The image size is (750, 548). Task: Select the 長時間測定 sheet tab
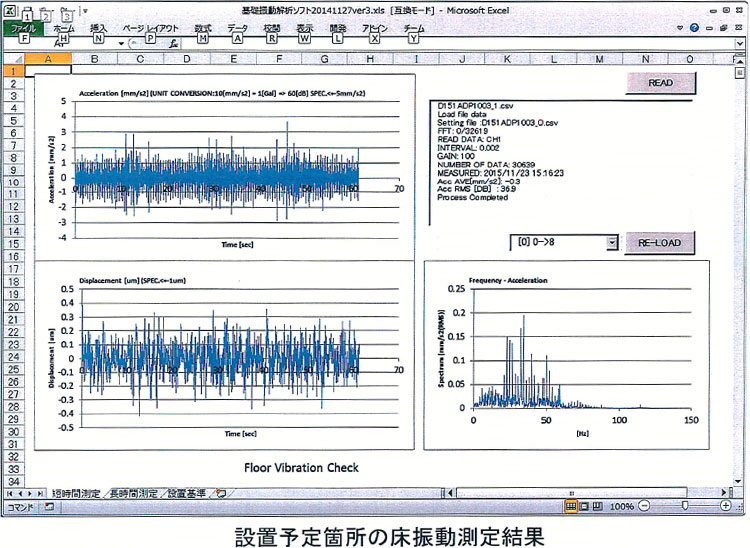(134, 494)
